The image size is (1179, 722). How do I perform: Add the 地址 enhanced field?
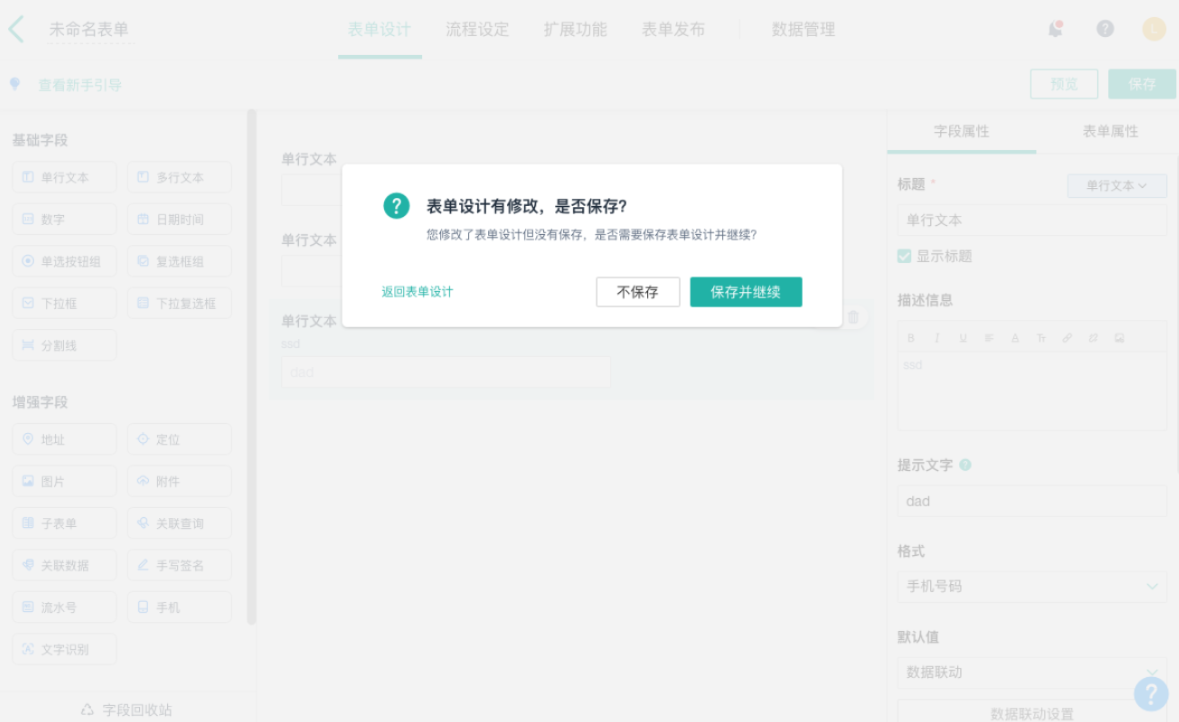point(65,439)
